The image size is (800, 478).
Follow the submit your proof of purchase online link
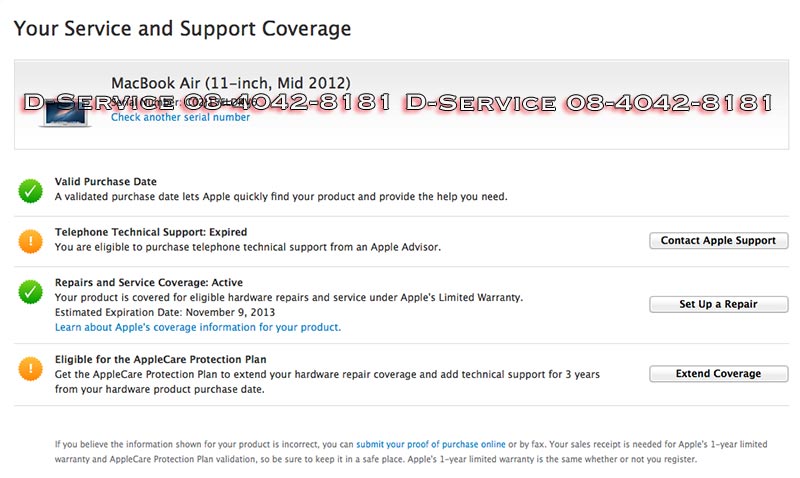tap(430, 444)
